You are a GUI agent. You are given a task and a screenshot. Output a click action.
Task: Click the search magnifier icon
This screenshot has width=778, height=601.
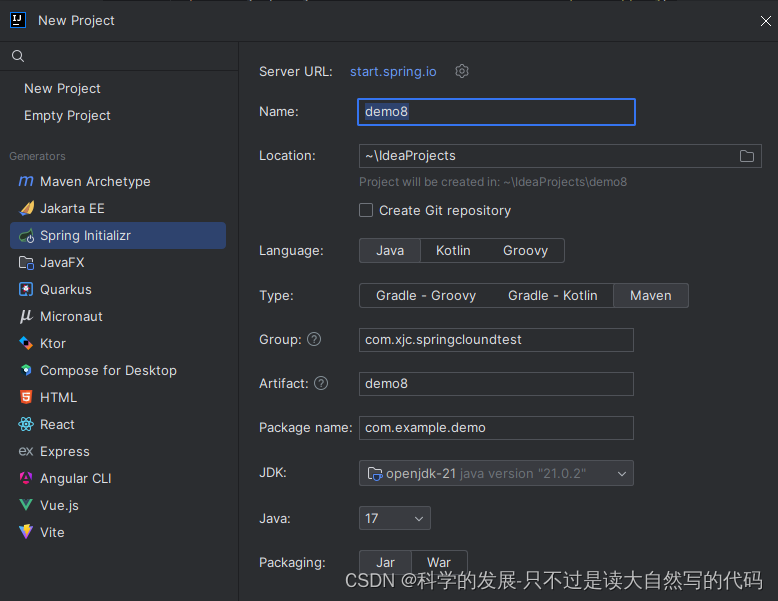(x=18, y=56)
